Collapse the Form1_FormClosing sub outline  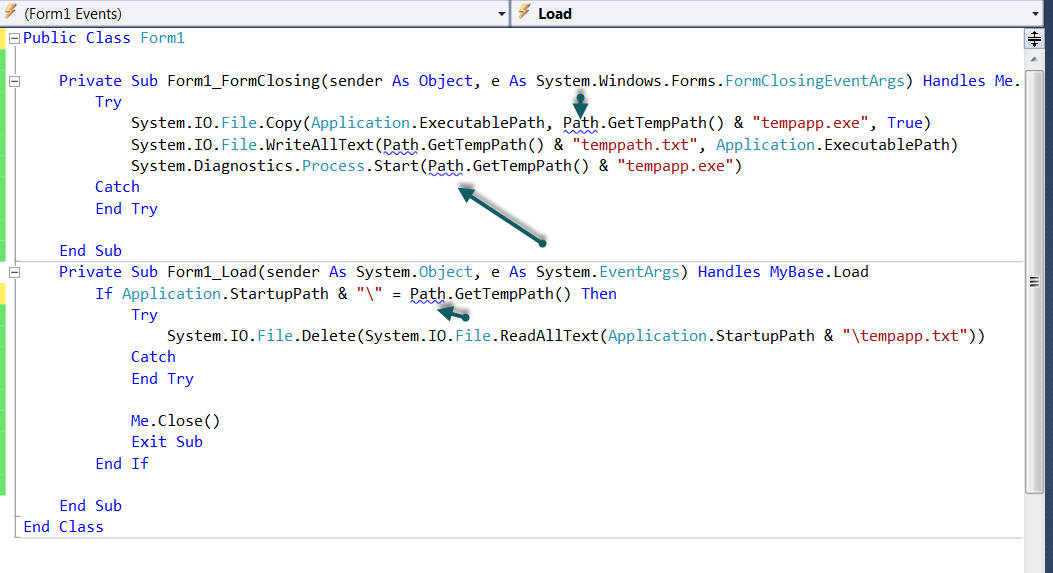[x=14, y=81]
